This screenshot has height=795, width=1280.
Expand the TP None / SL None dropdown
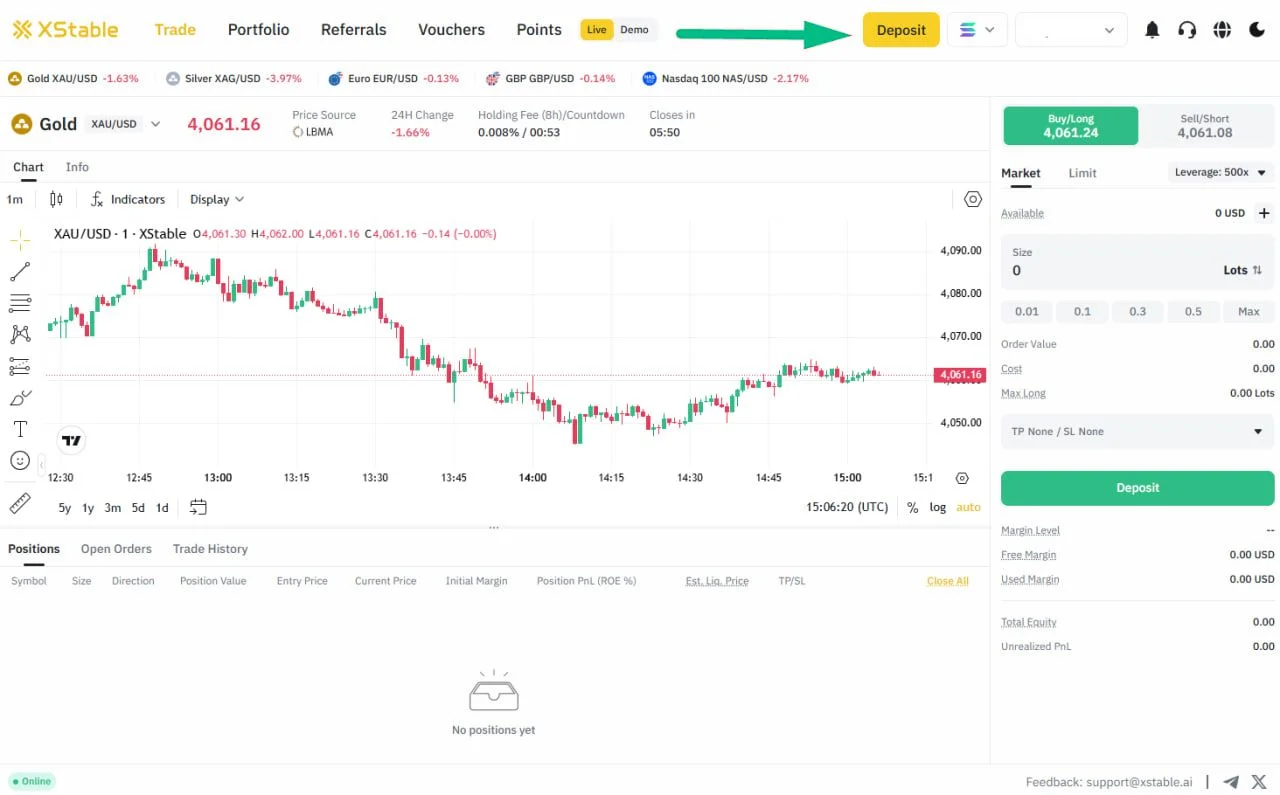pos(1137,431)
